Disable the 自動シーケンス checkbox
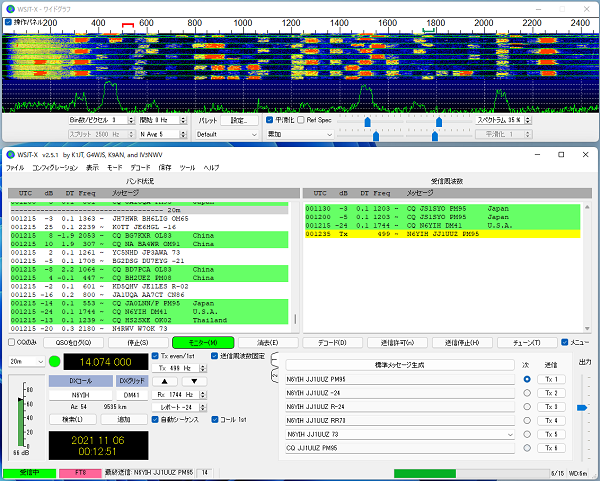Image resolution: width=600 pixels, height=481 pixels. (155, 420)
